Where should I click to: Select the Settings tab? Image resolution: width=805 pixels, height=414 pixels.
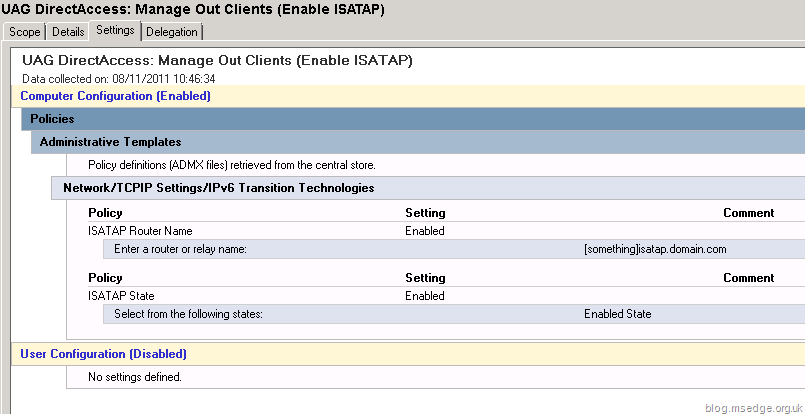[115, 30]
